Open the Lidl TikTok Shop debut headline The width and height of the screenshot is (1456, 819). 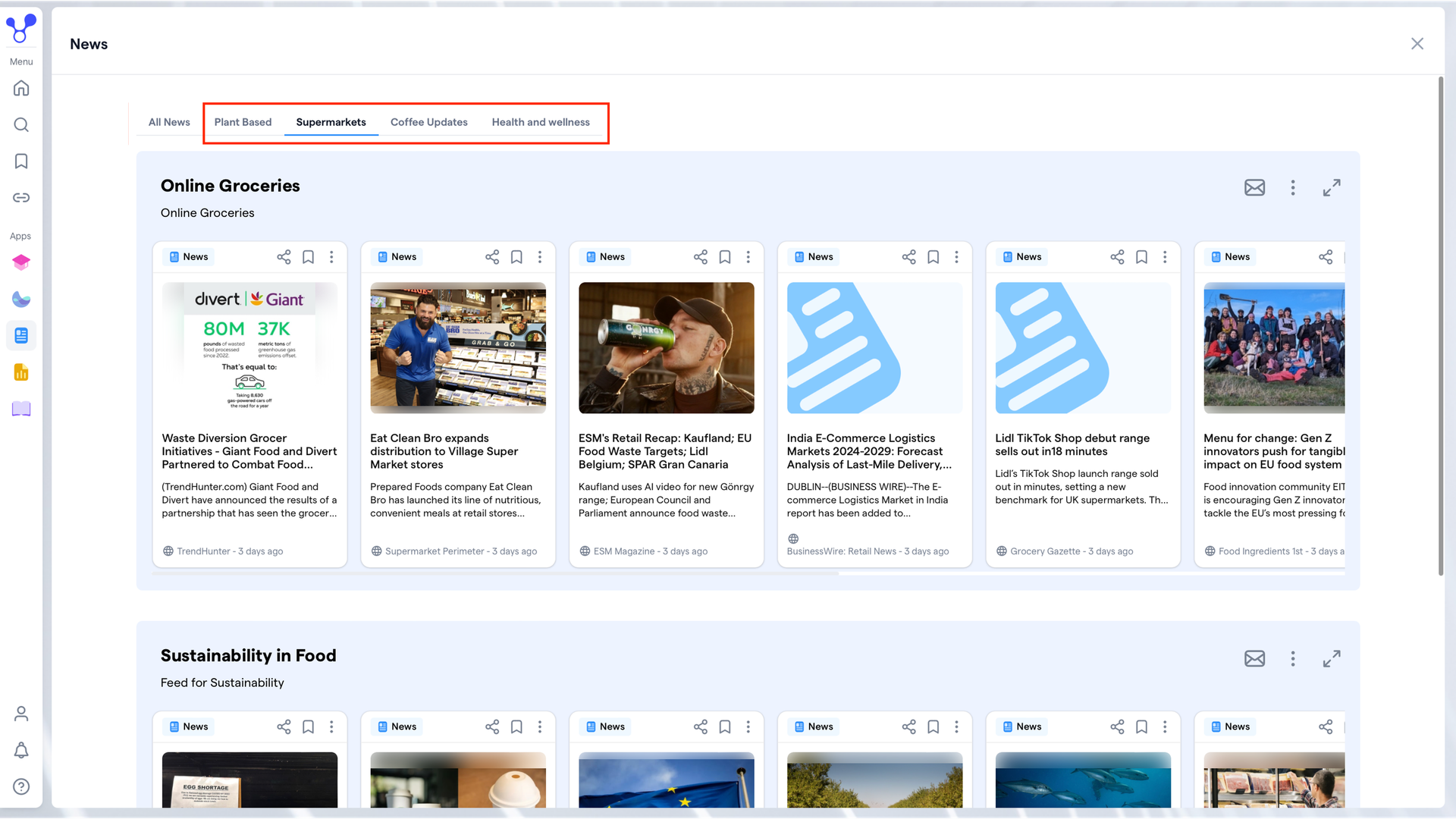[1072, 444]
